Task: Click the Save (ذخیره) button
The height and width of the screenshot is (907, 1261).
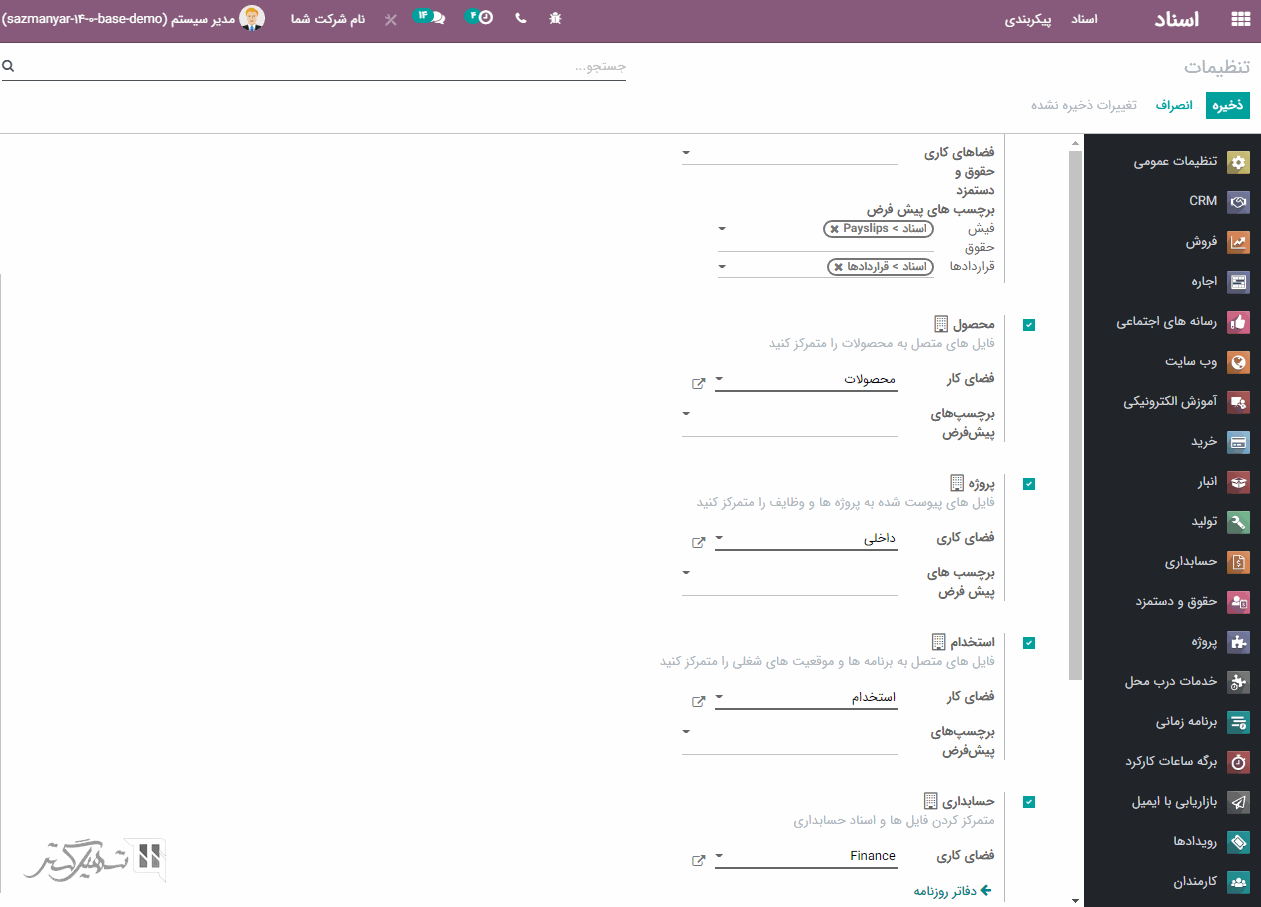Action: coord(1228,105)
